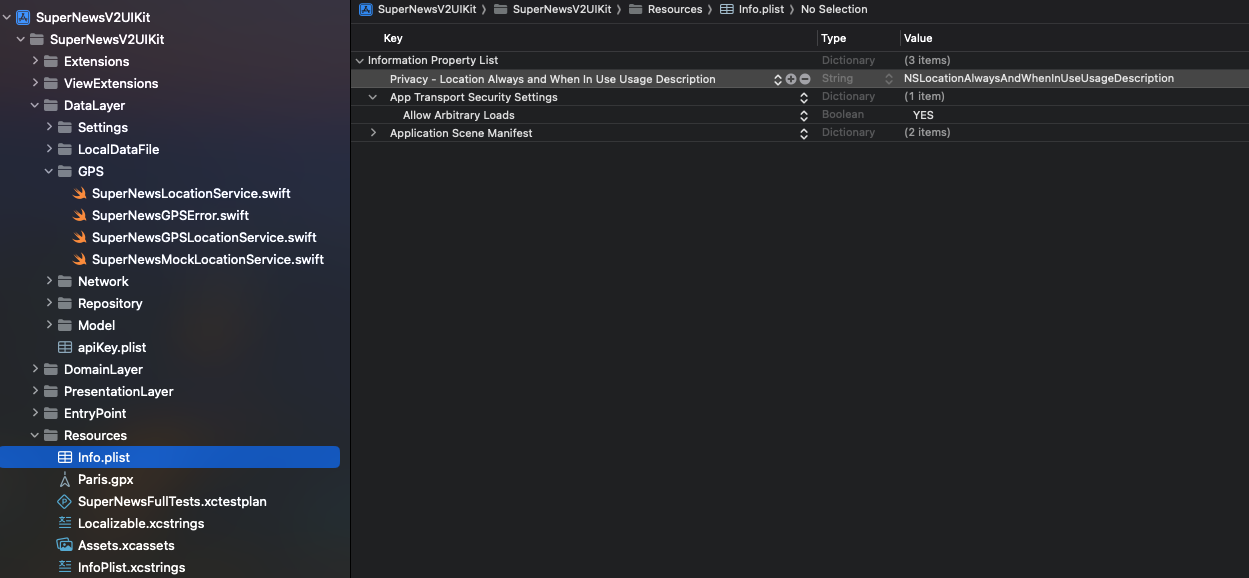Click the NSLocationAlwaysAndWhenInUseUsageDescription value field

point(1039,78)
